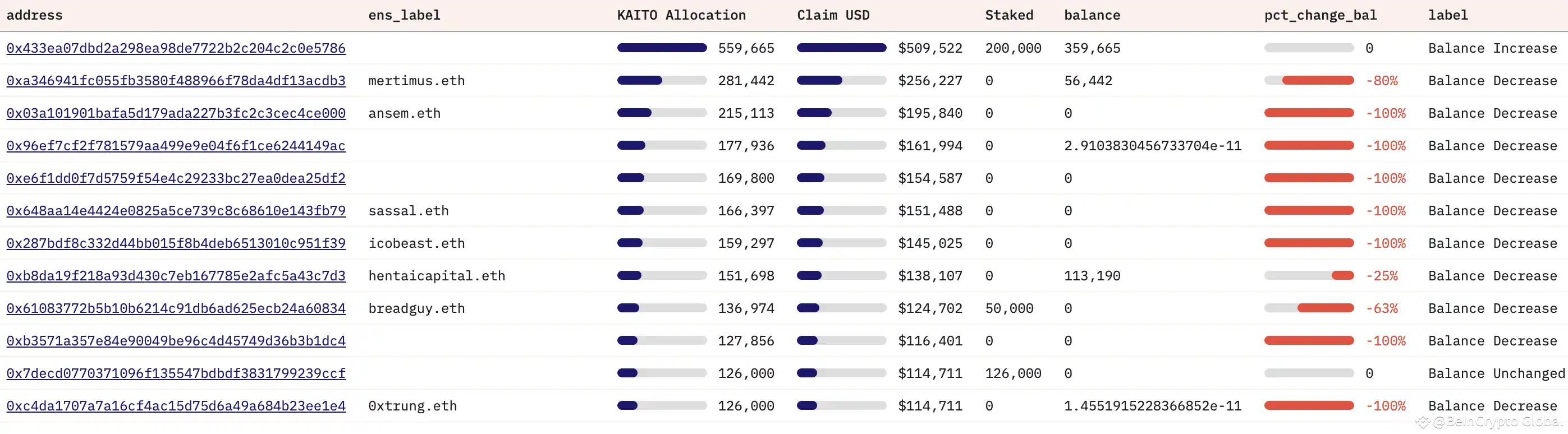Open address link for hentaicapital.eth

[x=176, y=276]
